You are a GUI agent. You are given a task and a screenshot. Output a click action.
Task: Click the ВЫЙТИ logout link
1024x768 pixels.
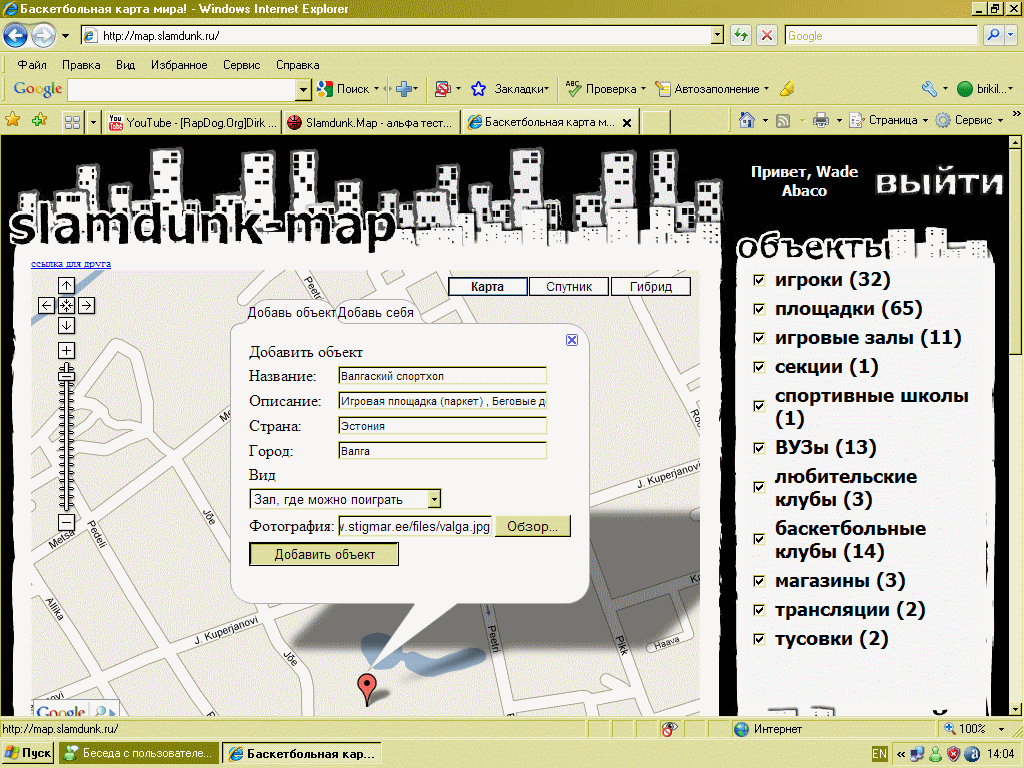[x=939, y=184]
